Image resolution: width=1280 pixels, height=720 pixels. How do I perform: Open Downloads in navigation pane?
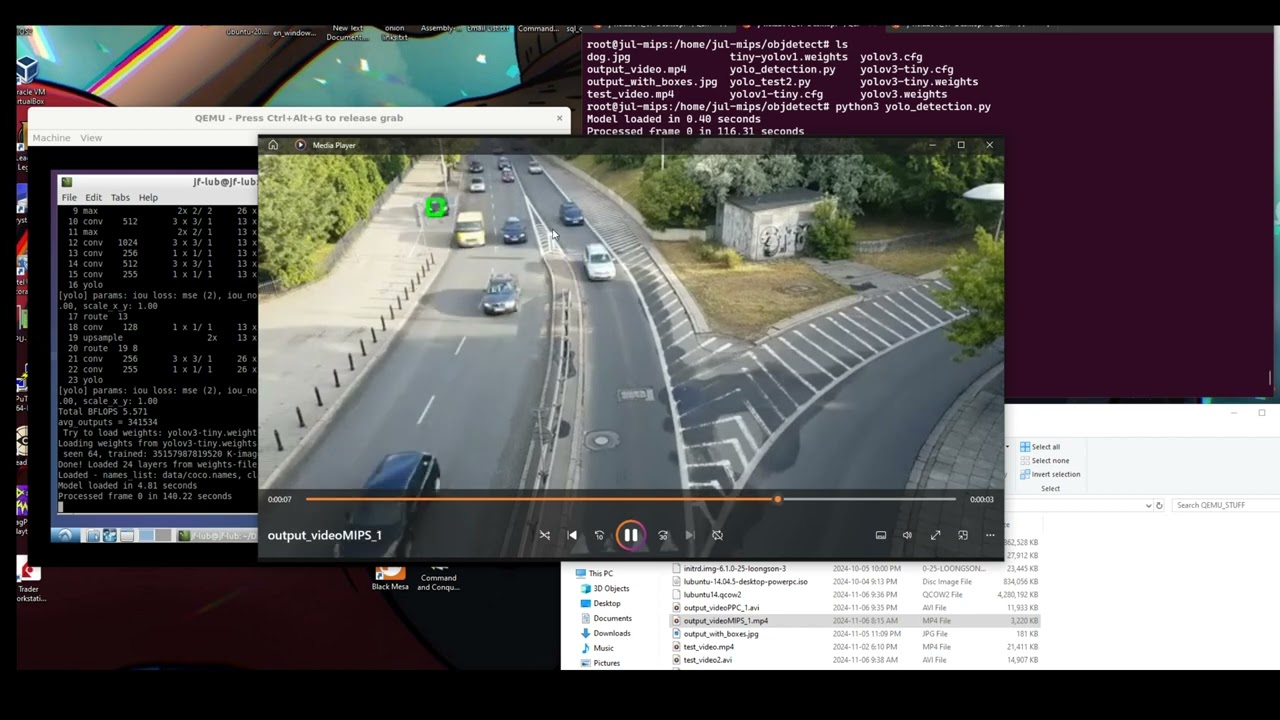click(605, 633)
